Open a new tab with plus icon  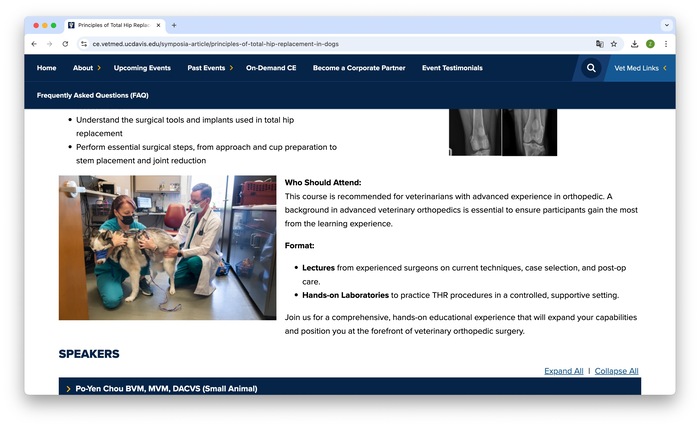point(174,25)
